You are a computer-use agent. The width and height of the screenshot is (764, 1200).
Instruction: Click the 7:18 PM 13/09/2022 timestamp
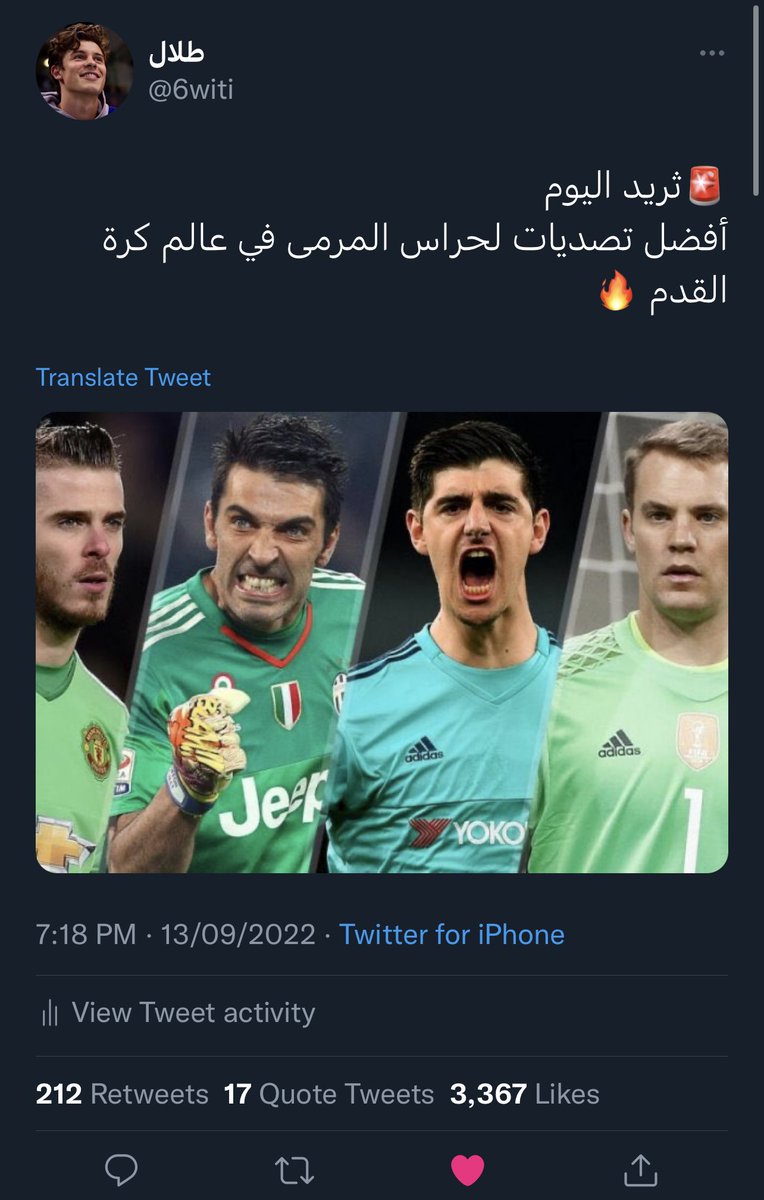pyautogui.click(x=175, y=934)
